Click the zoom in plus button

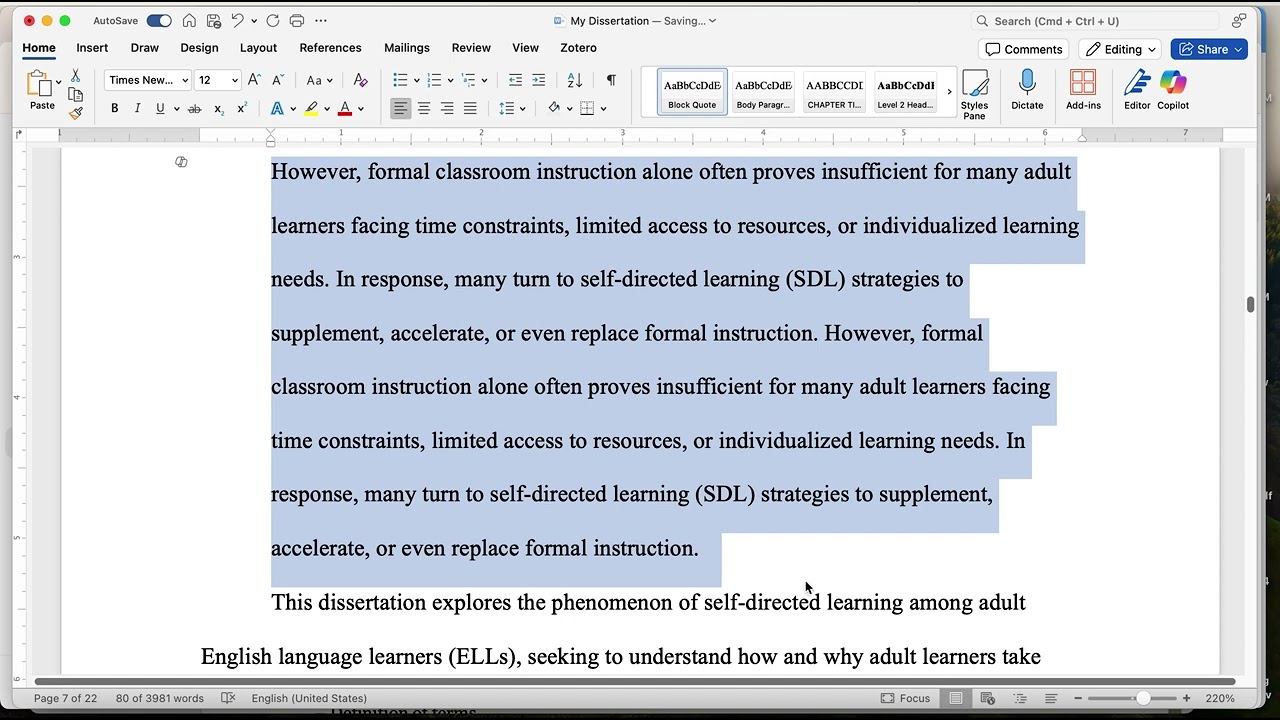click(1186, 698)
